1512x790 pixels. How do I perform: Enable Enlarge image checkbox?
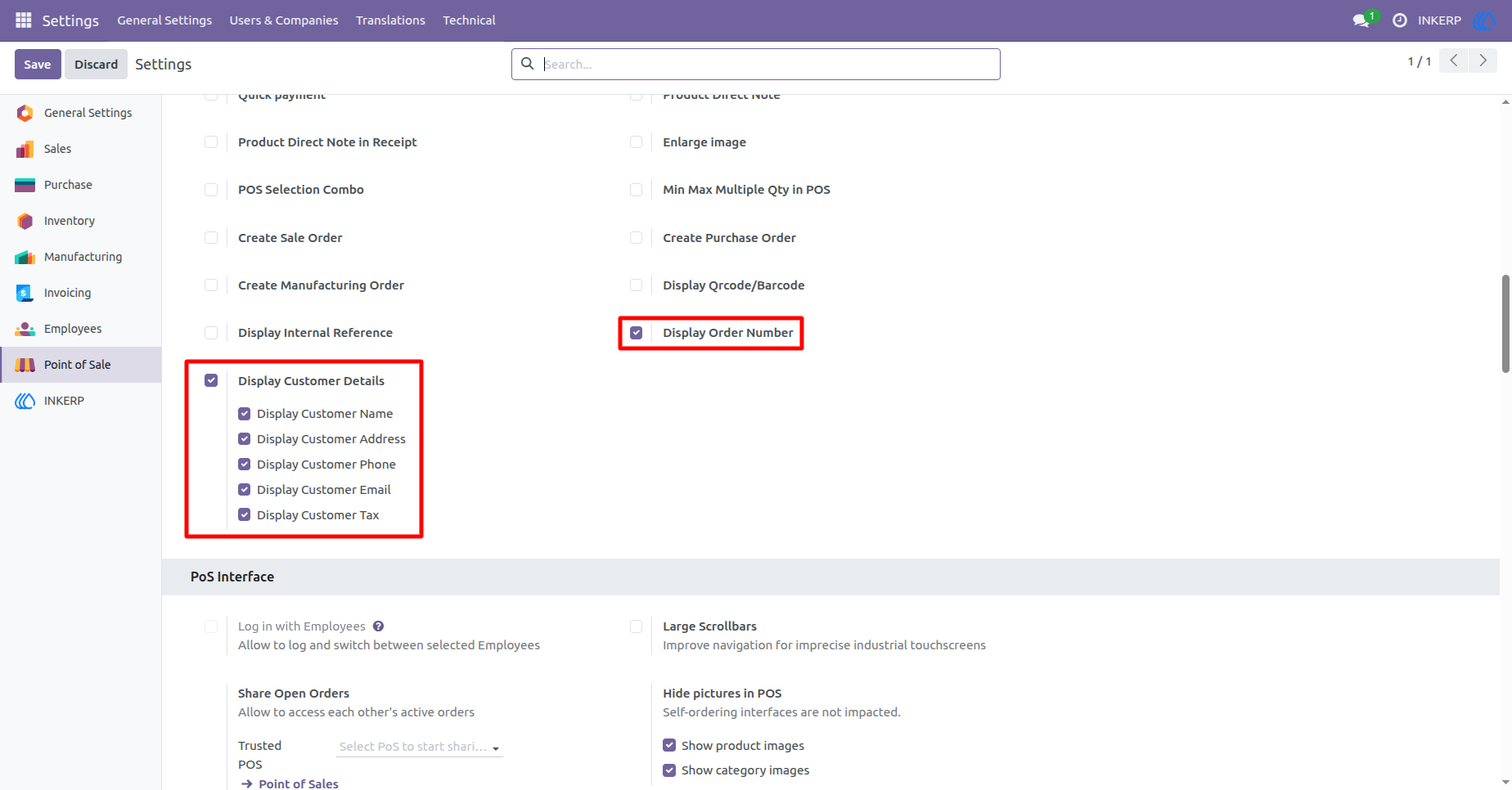click(637, 142)
